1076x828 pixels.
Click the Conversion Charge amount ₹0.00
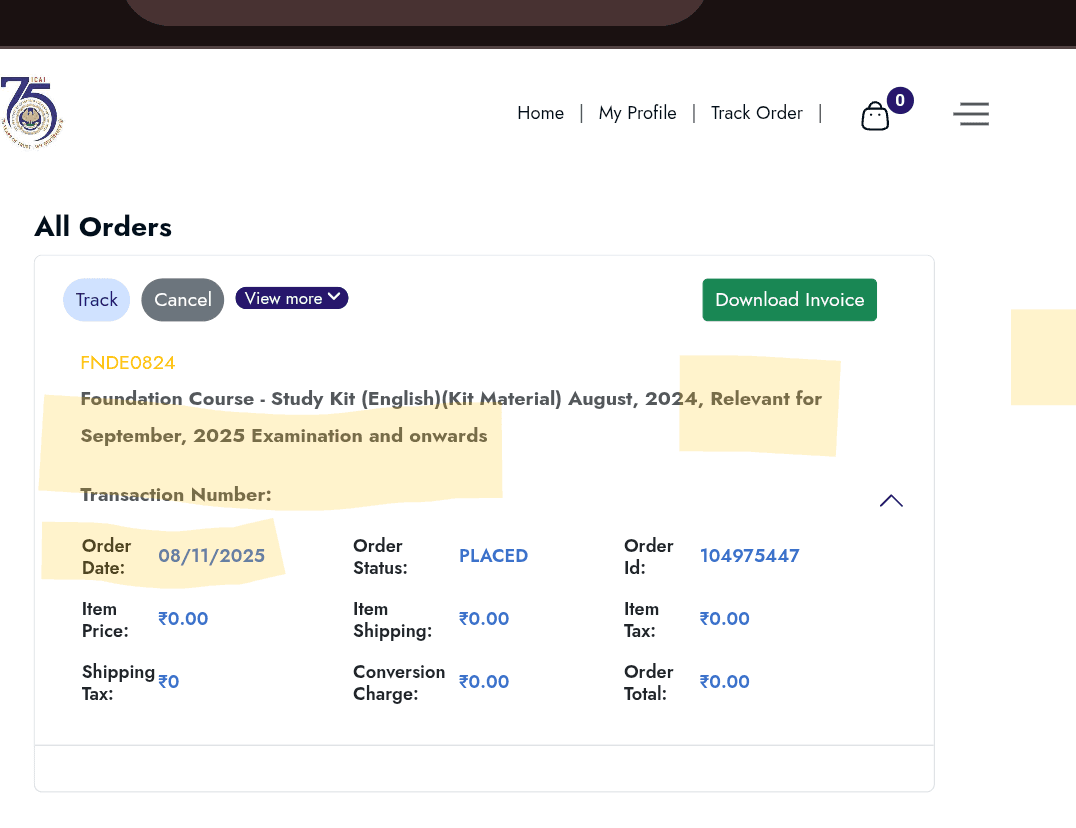484,681
